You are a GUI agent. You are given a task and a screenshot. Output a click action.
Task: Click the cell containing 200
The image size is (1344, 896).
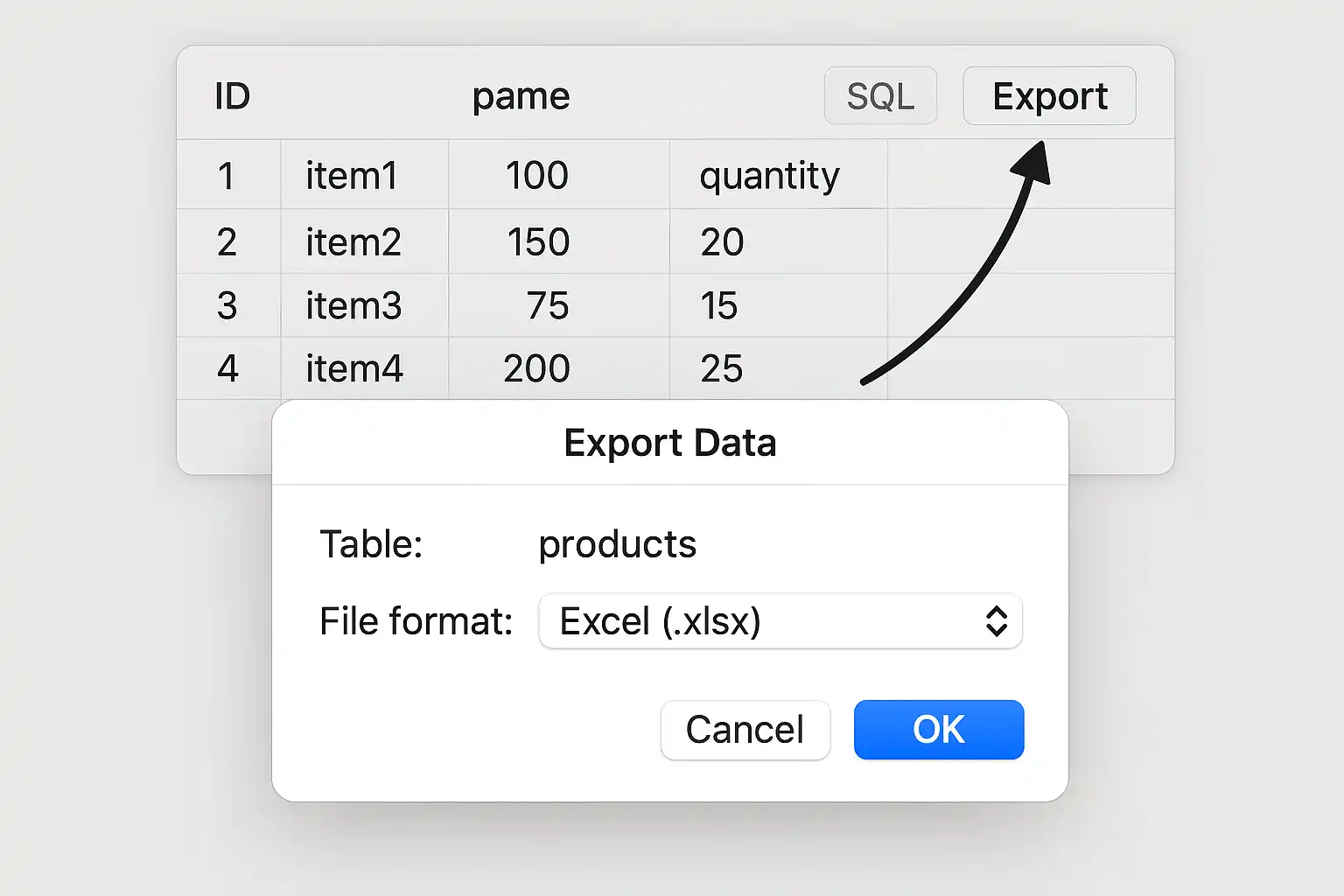click(x=559, y=368)
